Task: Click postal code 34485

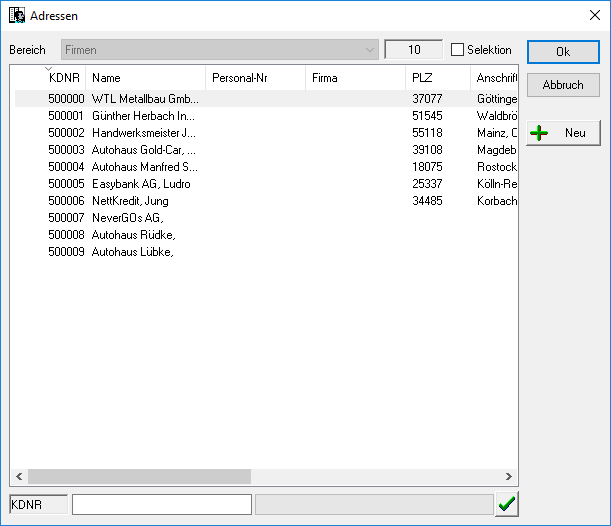Action: [x=427, y=201]
